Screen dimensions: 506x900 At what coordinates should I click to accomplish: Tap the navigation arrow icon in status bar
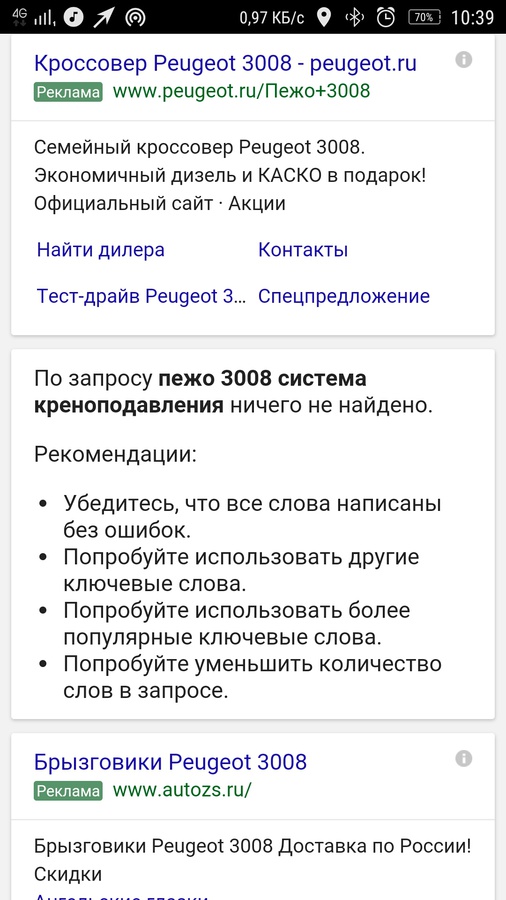pyautogui.click(x=104, y=18)
